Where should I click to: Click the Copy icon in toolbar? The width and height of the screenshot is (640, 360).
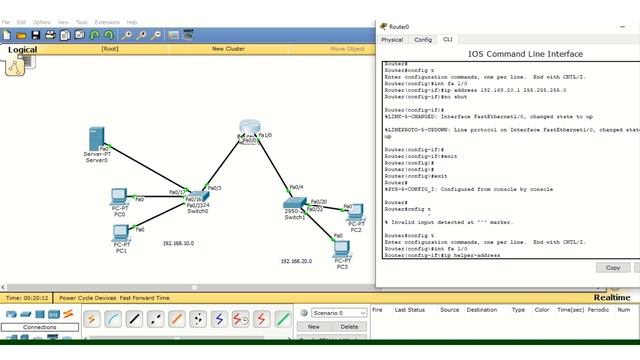click(x=65, y=36)
